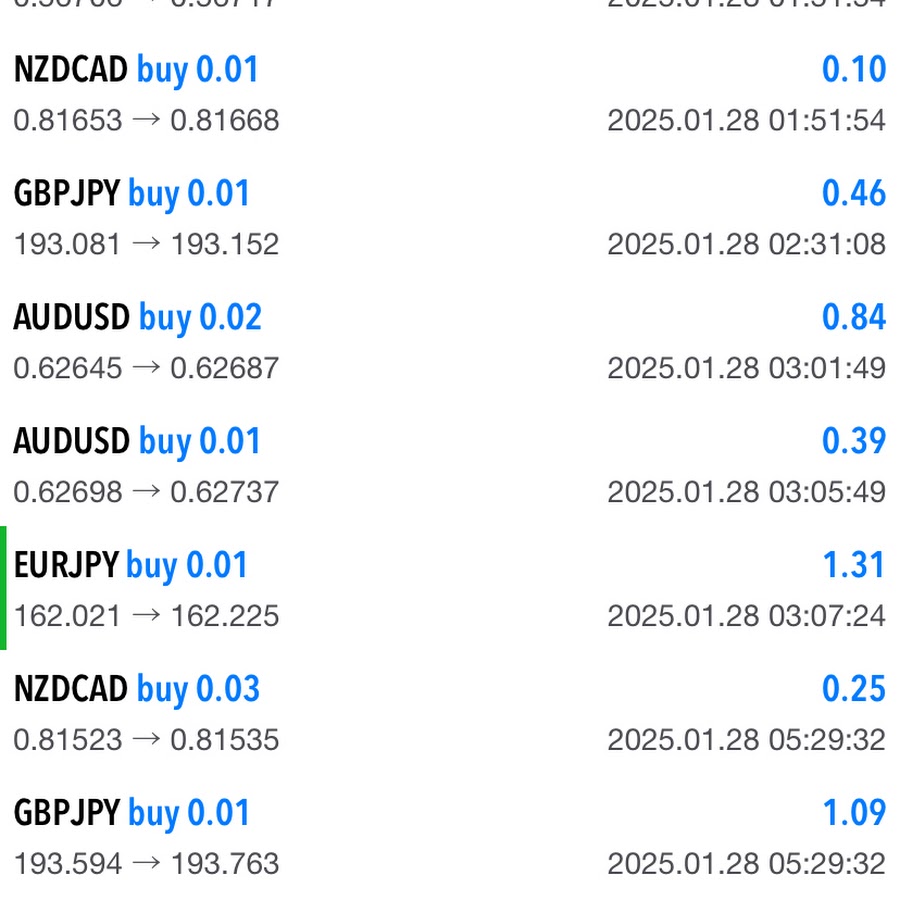Click the 162.021 → 162.225 price text
The height and width of the screenshot is (900, 900).
(146, 616)
